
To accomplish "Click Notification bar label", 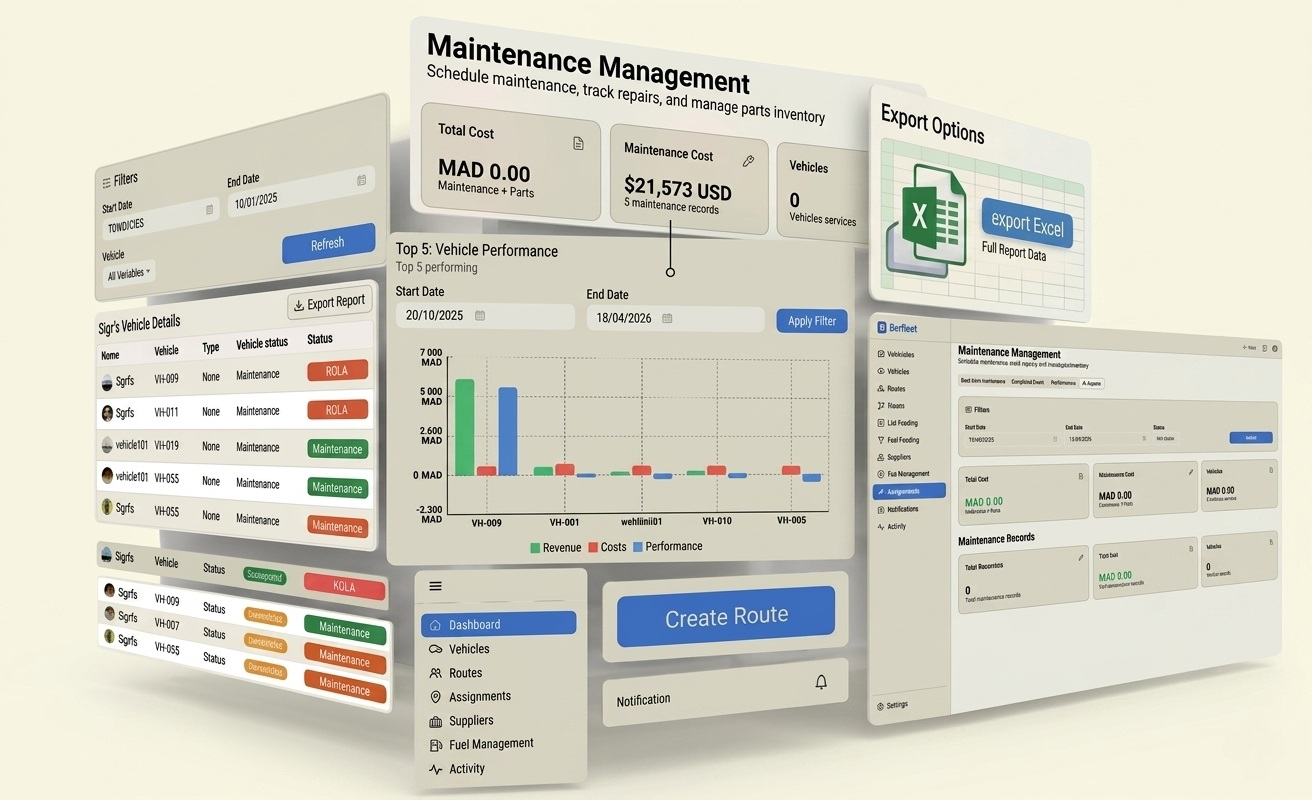I will tap(643, 700).
